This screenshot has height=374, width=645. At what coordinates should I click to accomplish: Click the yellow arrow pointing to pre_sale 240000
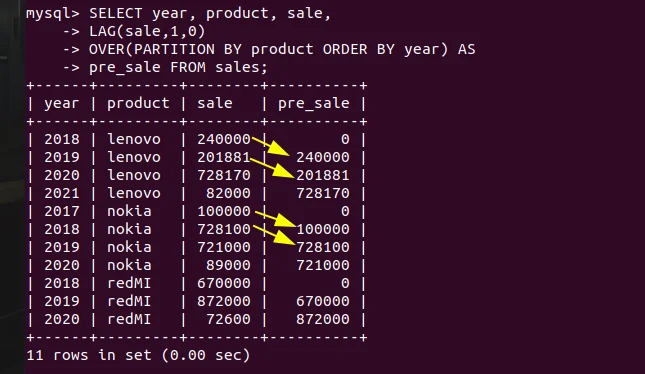pyautogui.click(x=271, y=146)
